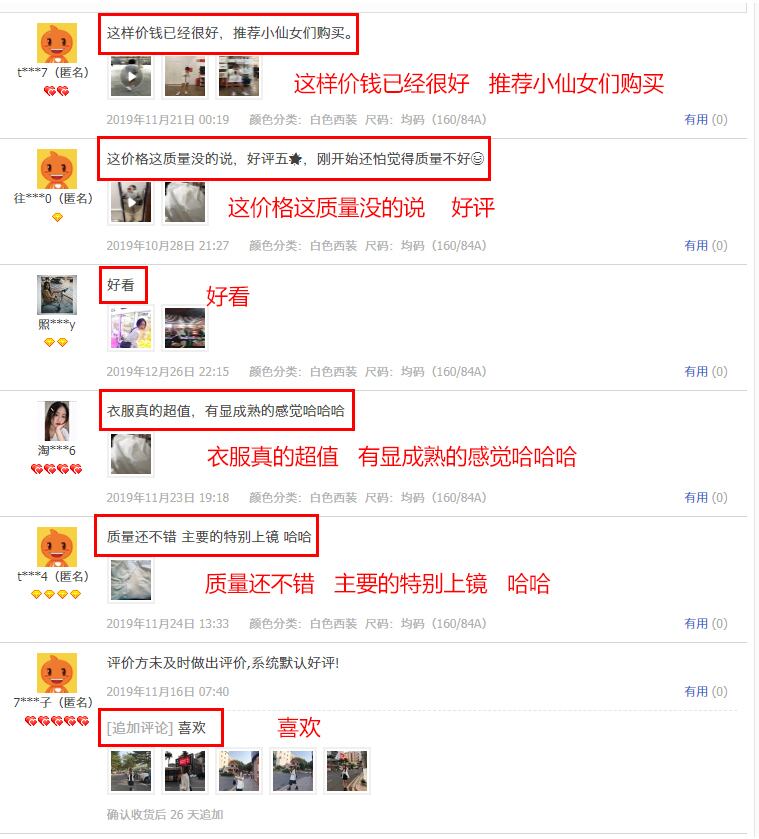Click the yellow diamond badge under 往***0
This screenshot has height=839, width=759.
57,217
